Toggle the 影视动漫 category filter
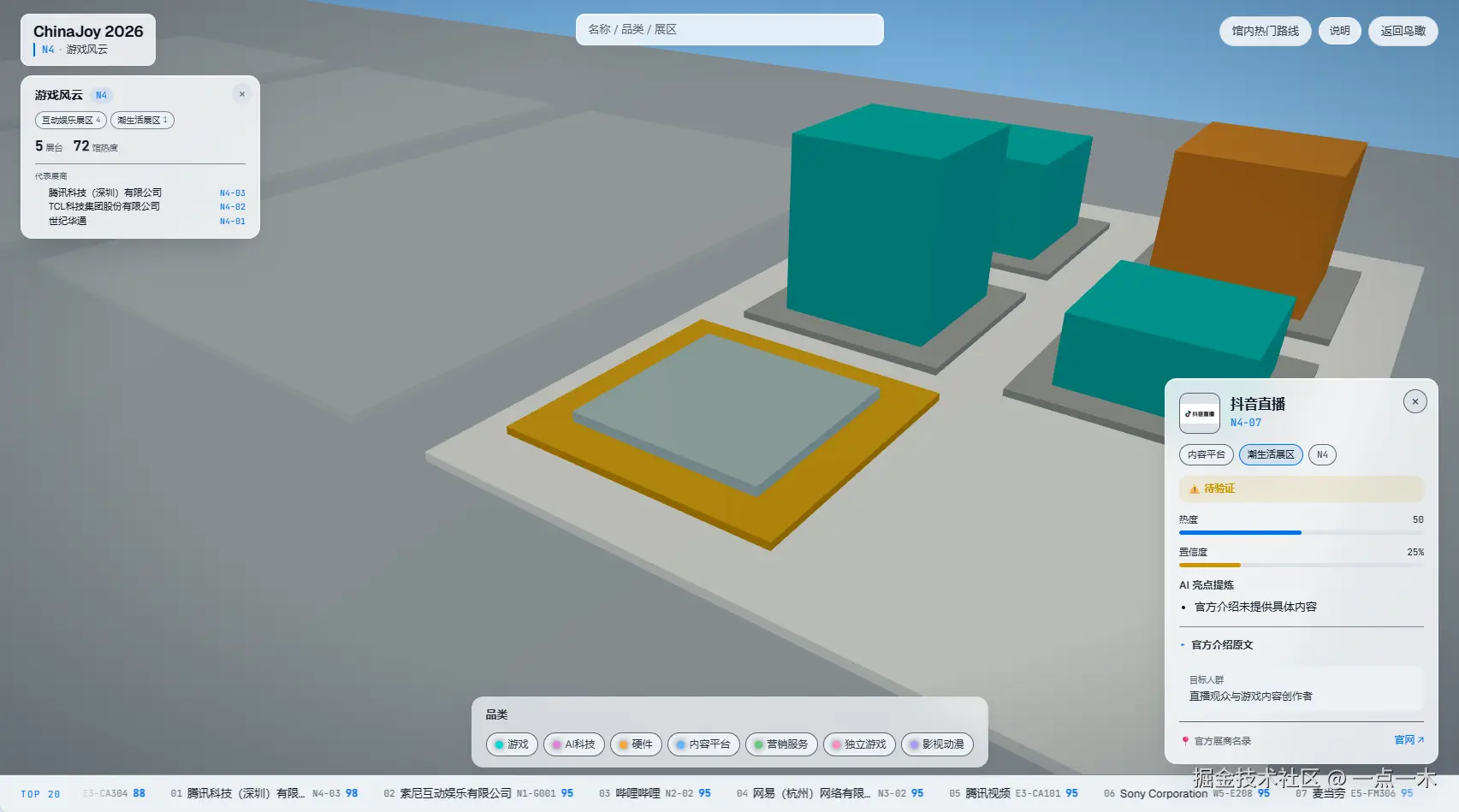The height and width of the screenshot is (812, 1459). (937, 744)
